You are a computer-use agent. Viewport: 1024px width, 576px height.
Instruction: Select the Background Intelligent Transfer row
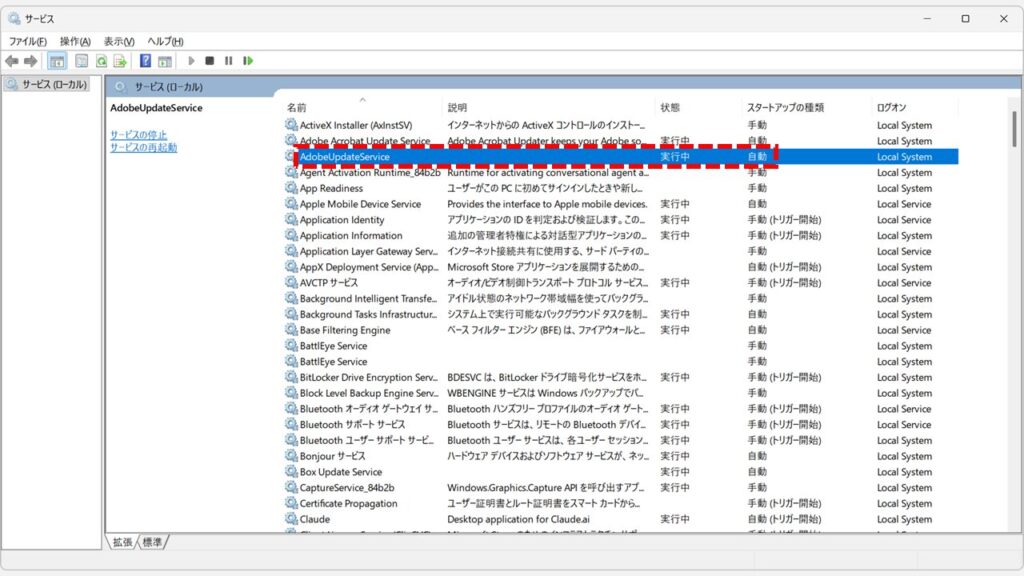coord(621,298)
